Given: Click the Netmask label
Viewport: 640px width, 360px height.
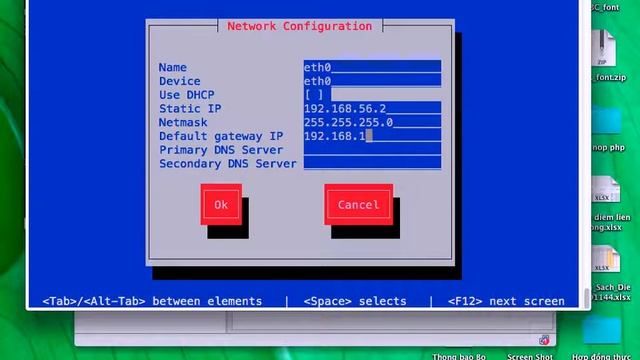Looking at the screenshot, I should (183, 122).
